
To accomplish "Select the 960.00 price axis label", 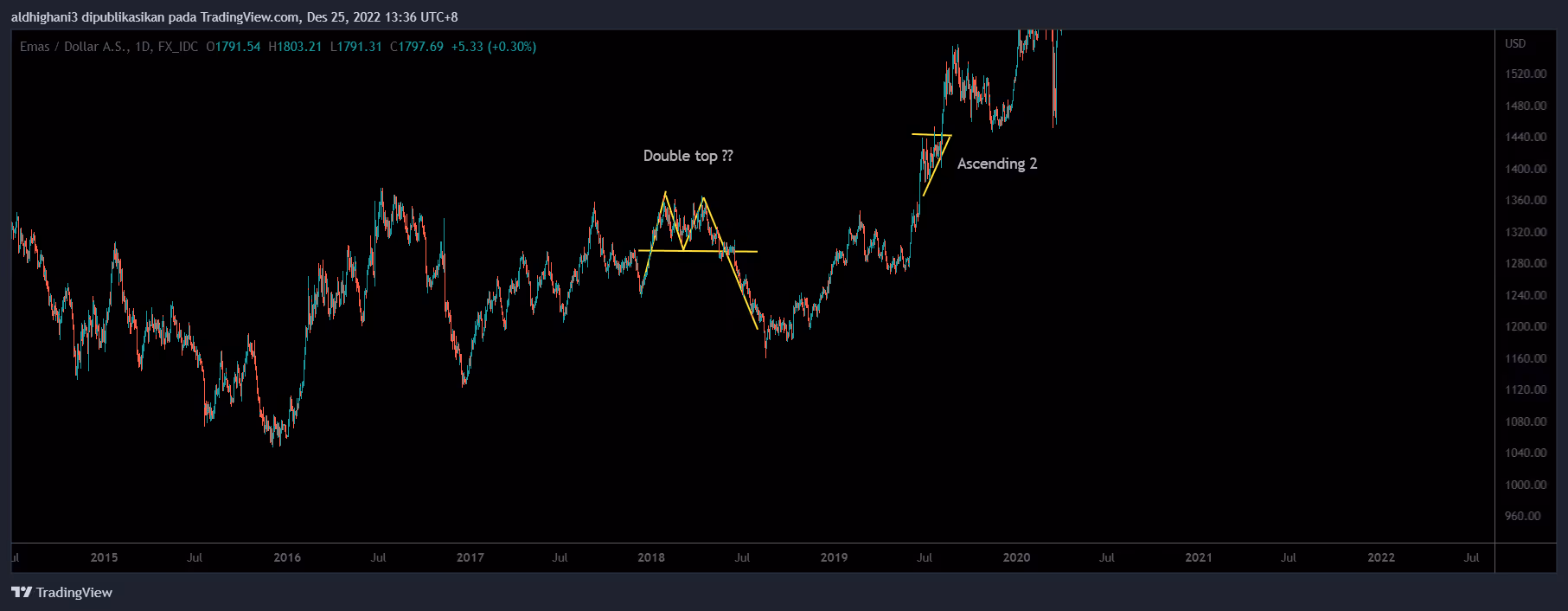I will (1522, 517).
